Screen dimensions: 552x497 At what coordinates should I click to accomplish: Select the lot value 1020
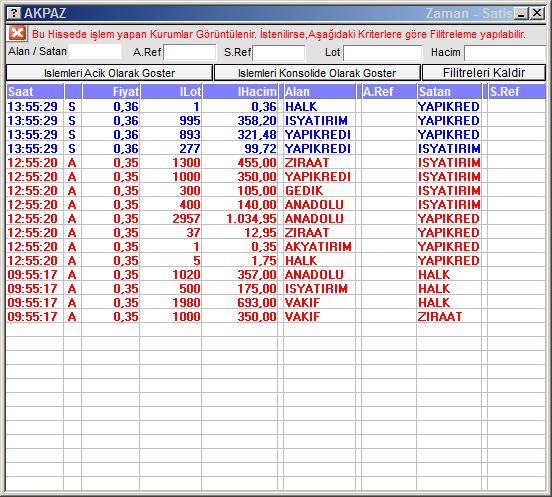tap(186, 275)
